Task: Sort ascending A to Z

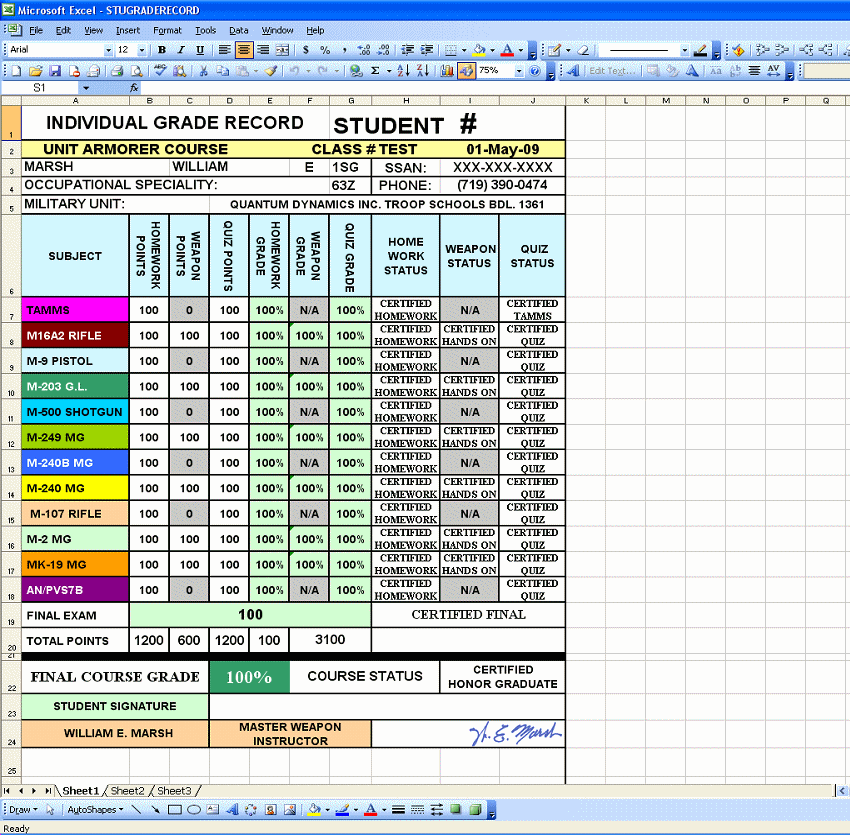Action: [x=403, y=70]
